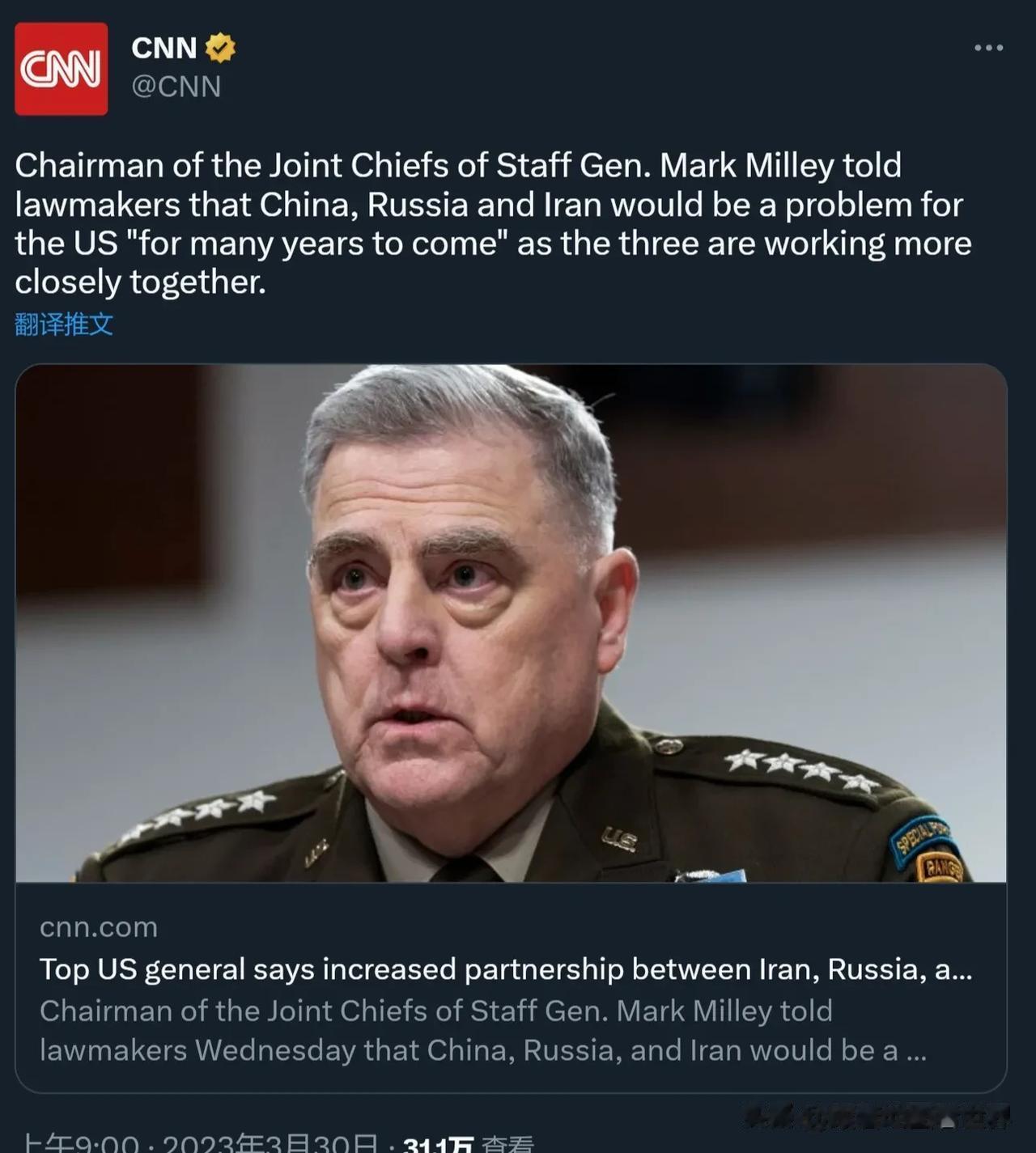
Task: Open the general's photo in the link card
Action: click(511, 623)
